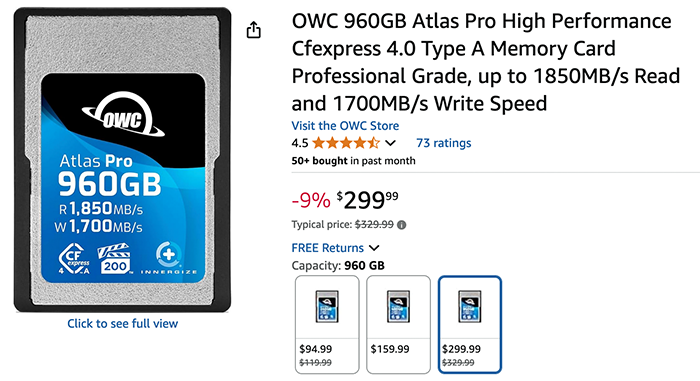Expand the chevron beside the star rating
The width and height of the screenshot is (700, 381).
click(x=390, y=143)
